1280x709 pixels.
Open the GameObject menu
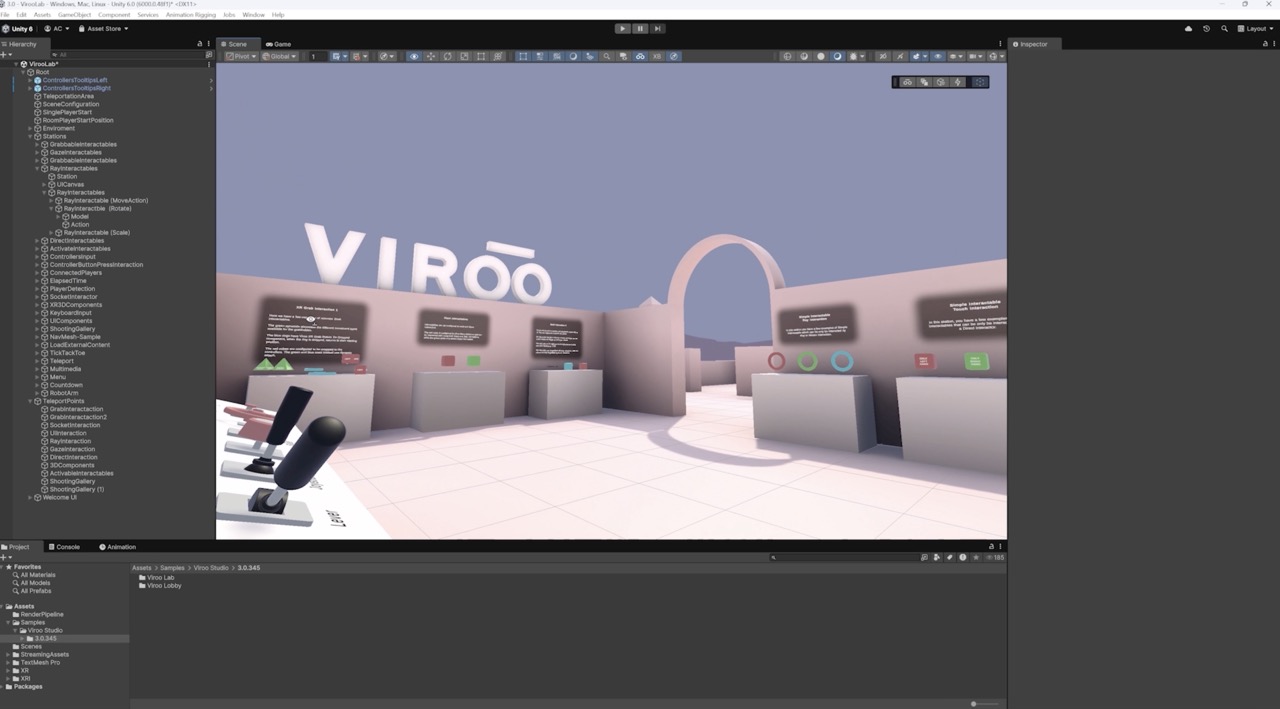[x=74, y=15]
